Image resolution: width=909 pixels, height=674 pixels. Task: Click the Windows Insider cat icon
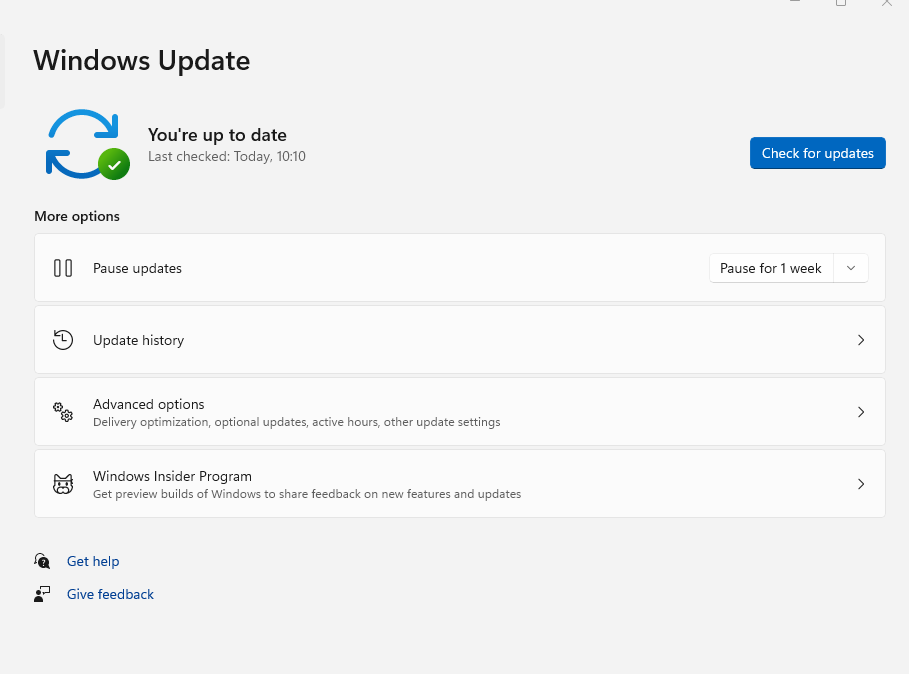(63, 484)
